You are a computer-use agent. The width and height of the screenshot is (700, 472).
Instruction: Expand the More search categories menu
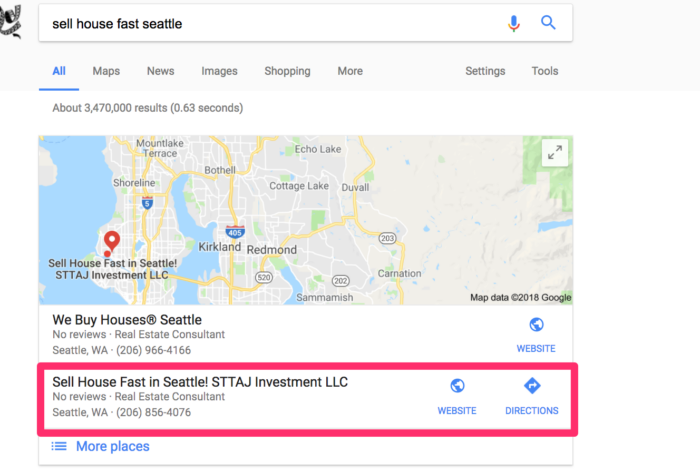[350, 71]
